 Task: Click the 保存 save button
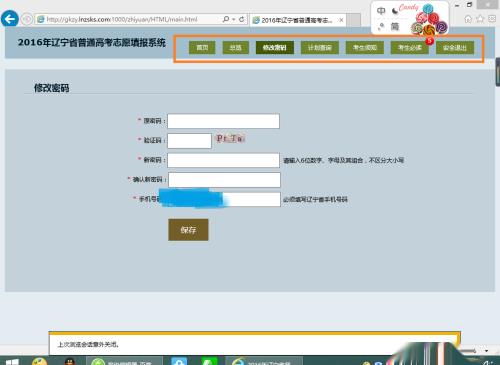188,230
